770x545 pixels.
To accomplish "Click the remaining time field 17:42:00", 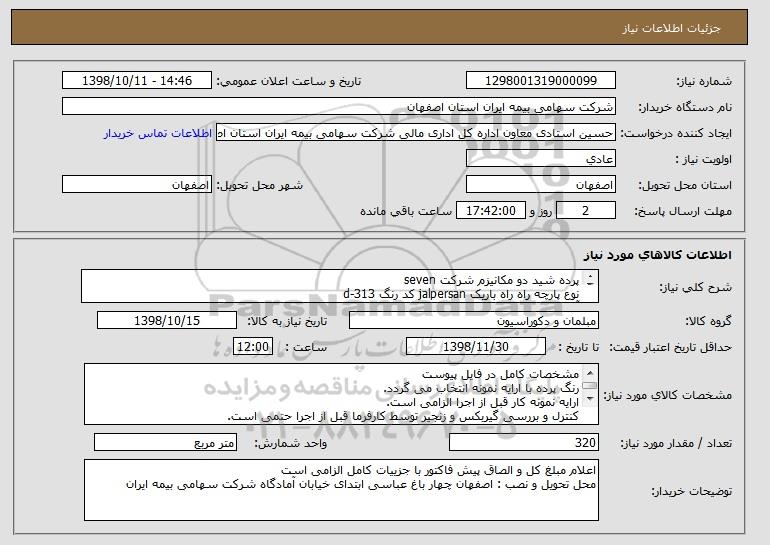I will (491, 211).
